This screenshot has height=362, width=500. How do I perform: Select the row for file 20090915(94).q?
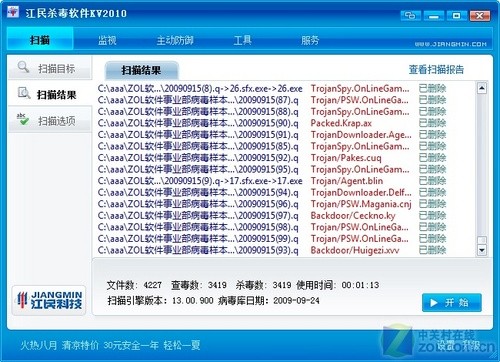click(x=272, y=192)
